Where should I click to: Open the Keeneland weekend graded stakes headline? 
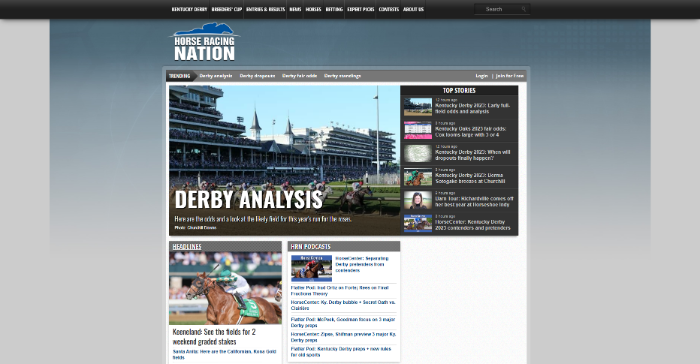(x=214, y=337)
